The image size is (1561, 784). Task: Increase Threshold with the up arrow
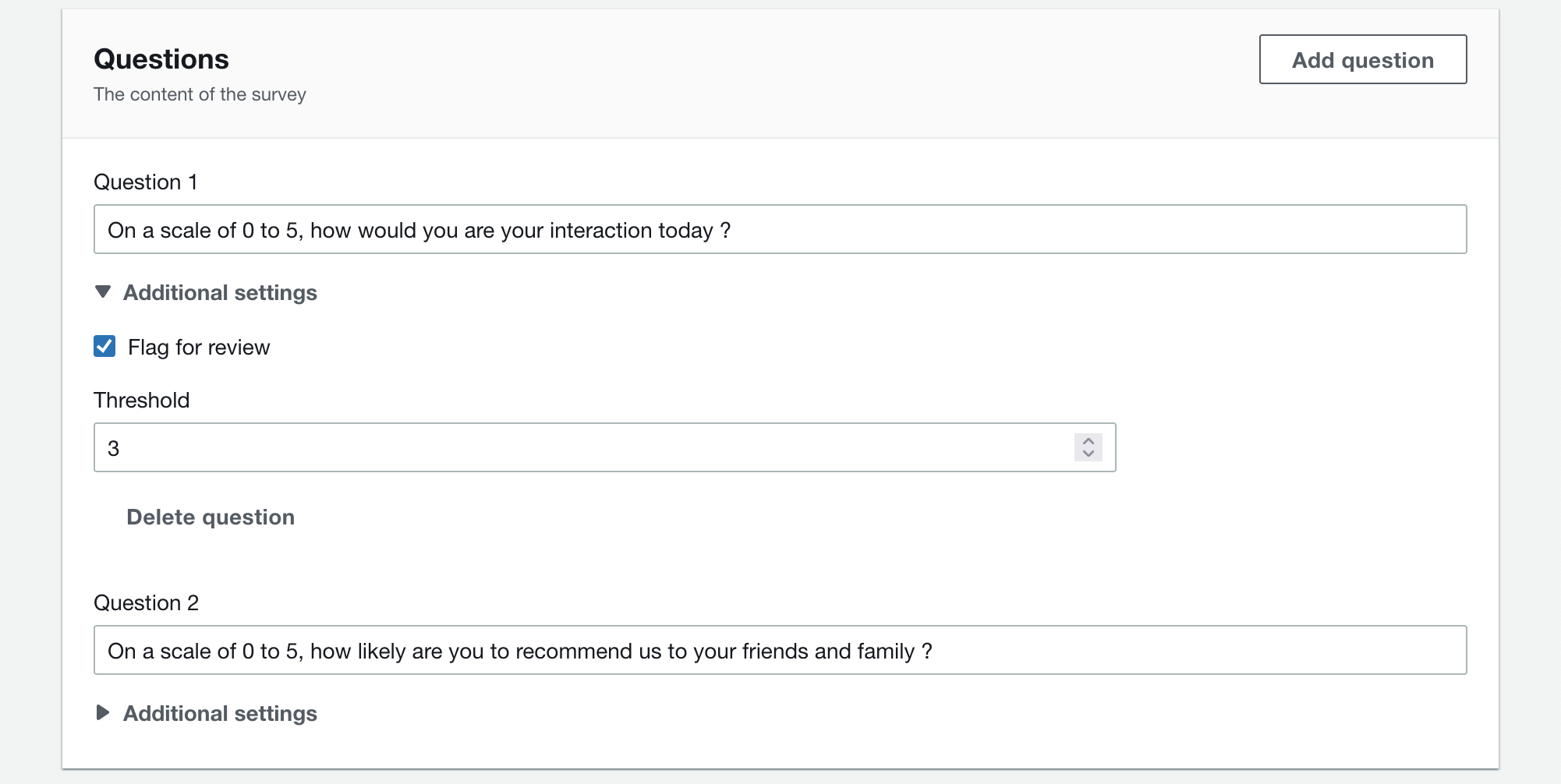click(x=1088, y=441)
